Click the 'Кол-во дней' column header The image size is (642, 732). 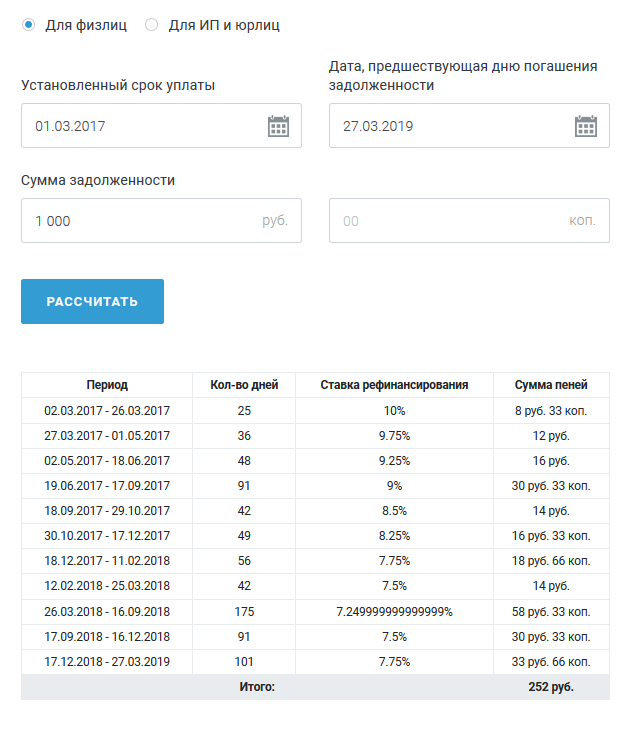click(244, 385)
